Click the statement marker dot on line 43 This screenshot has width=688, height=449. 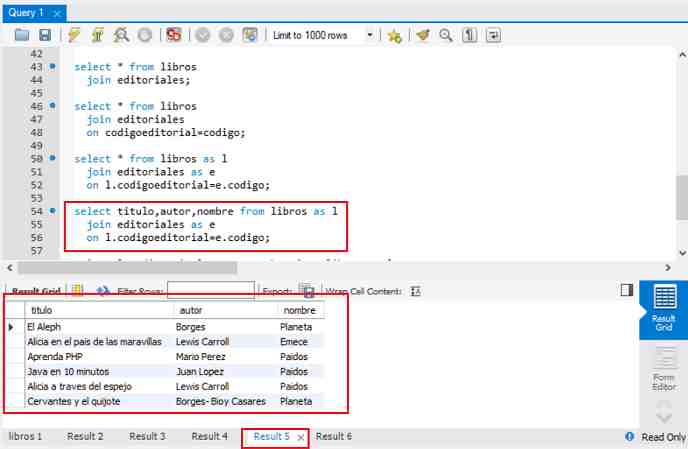pyautogui.click(x=52, y=66)
